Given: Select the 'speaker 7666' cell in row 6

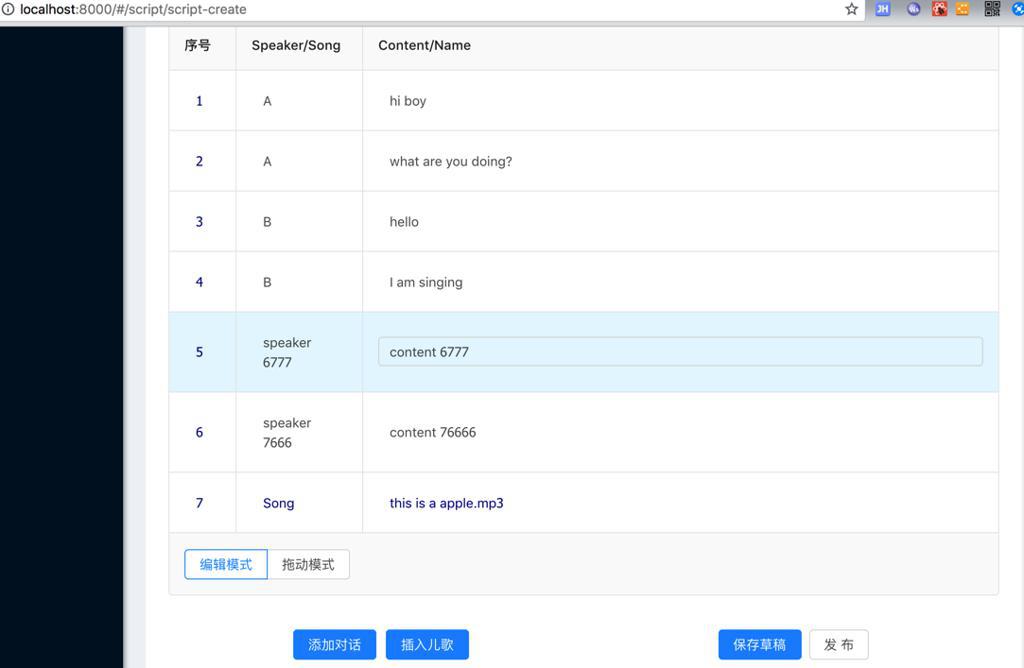Looking at the screenshot, I should (x=287, y=433).
